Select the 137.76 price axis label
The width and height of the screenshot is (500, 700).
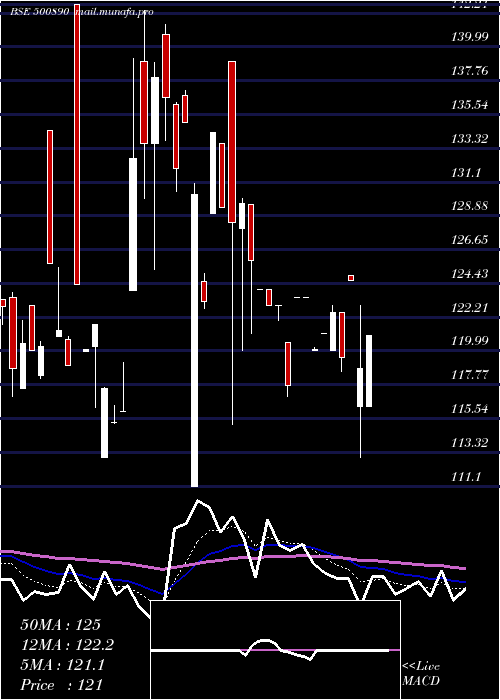470,71
